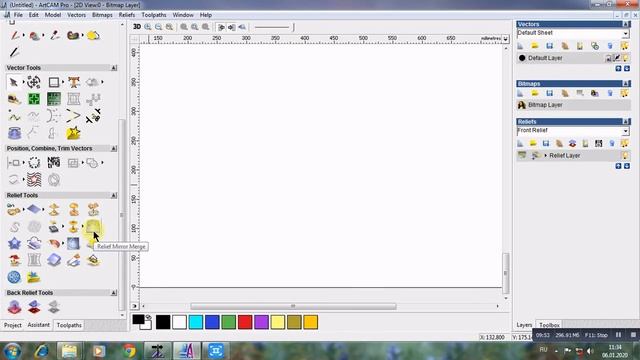Screen dimensions: 640x360
Task: Click the zoom in magnifier on view toolbar
Action: point(148,27)
